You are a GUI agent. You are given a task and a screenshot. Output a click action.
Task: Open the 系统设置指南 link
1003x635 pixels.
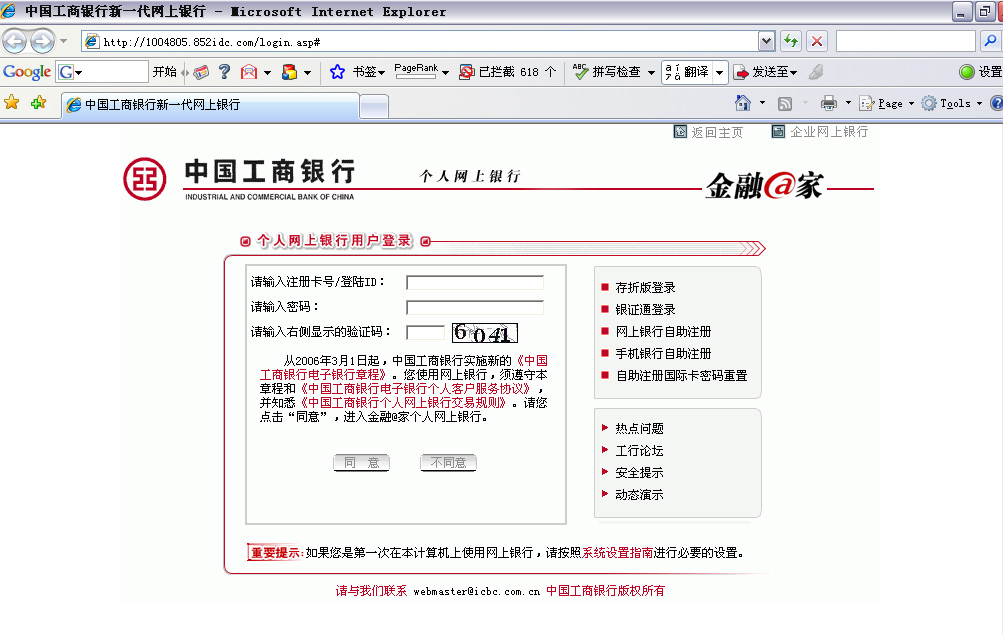(617, 553)
